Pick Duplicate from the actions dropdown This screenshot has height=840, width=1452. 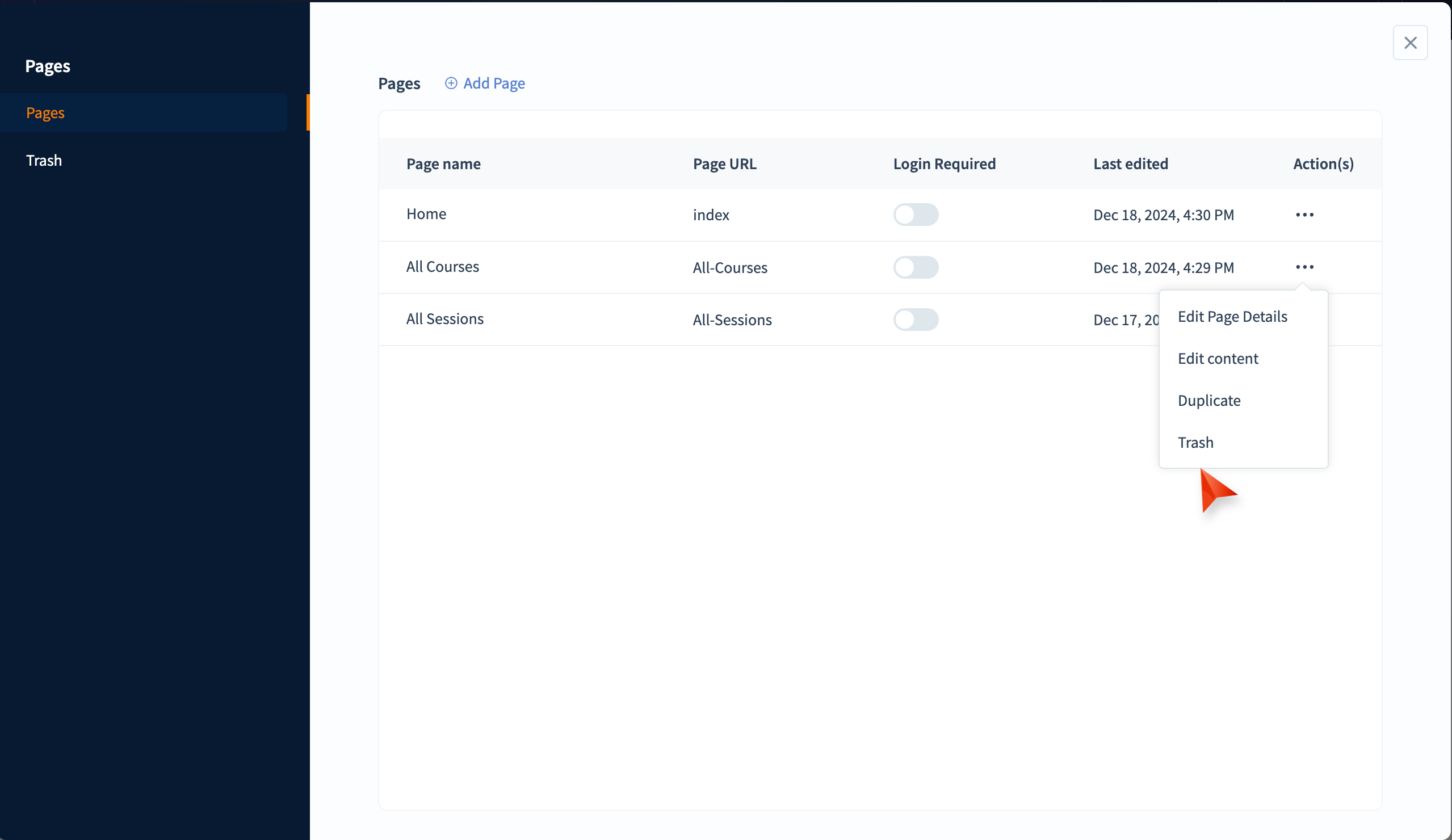[1208, 401]
